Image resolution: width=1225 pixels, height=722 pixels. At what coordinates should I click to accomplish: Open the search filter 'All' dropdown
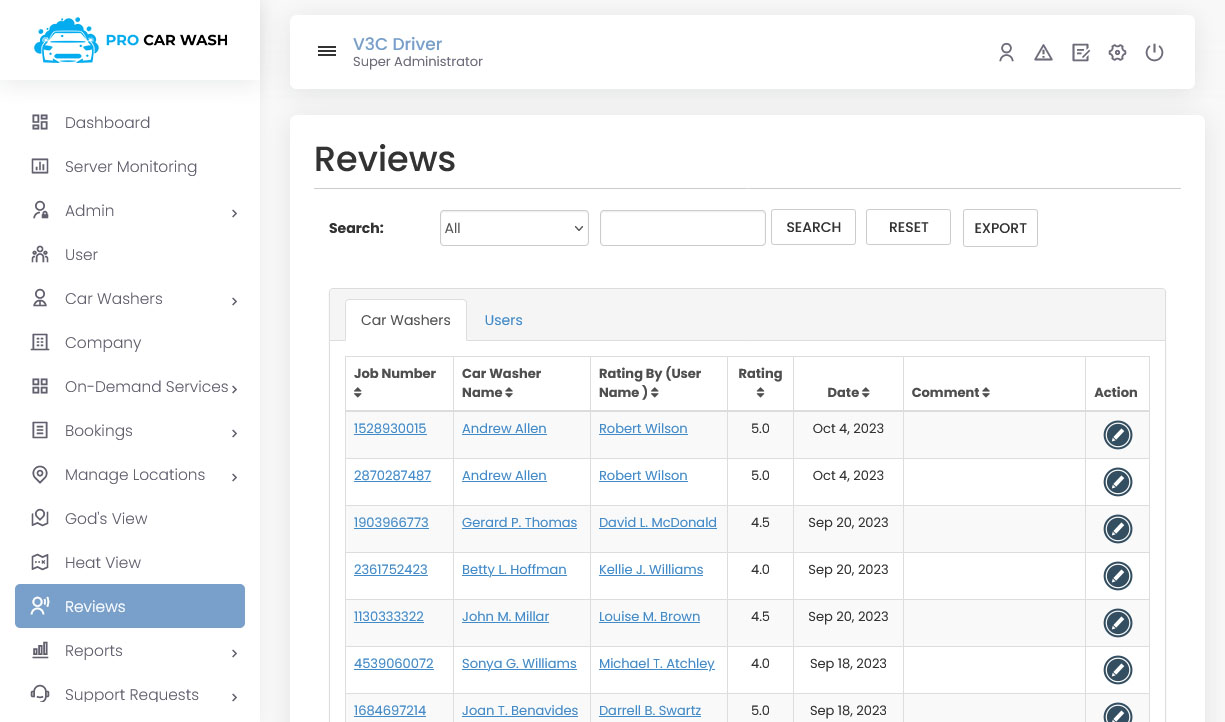pos(514,228)
